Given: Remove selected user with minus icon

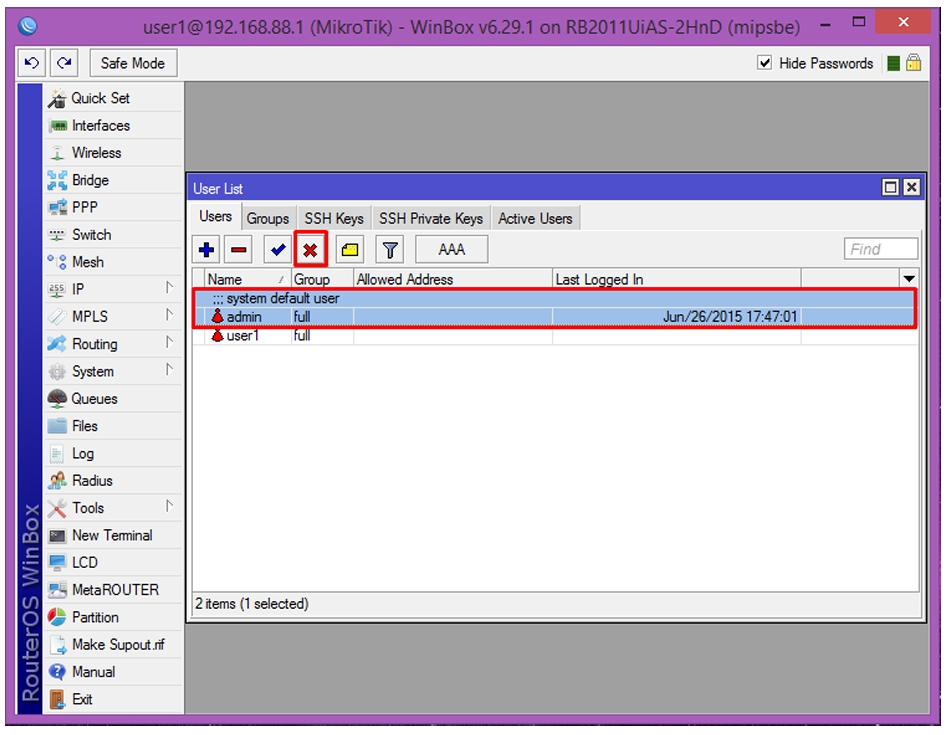Looking at the screenshot, I should pos(239,249).
